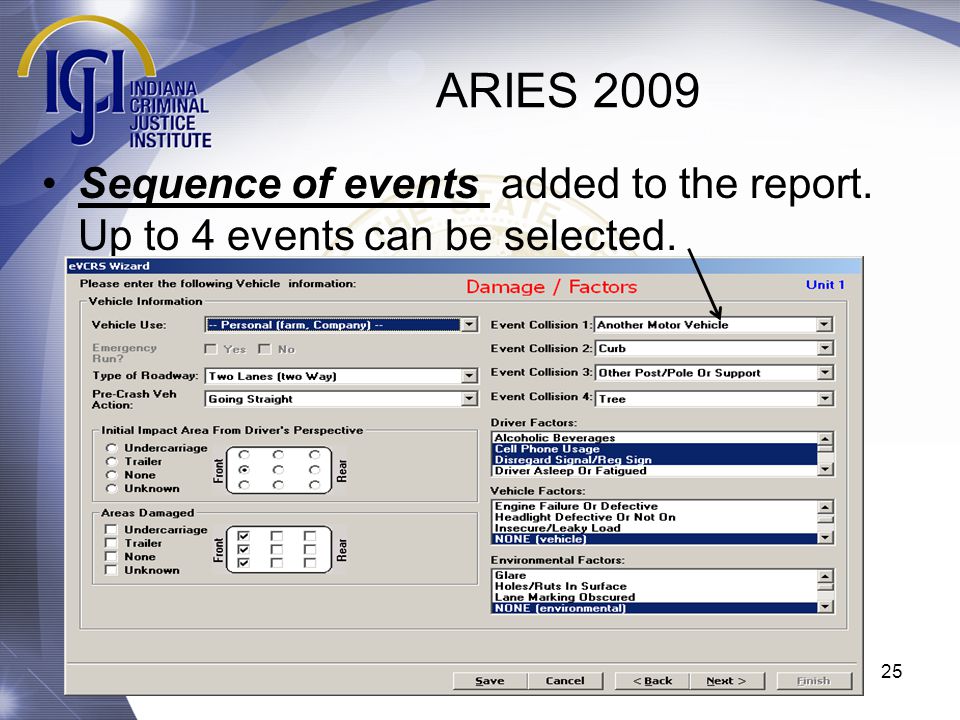Click Environmental Factors scroll up arrow
Image resolution: width=960 pixels, height=720 pixels.
825,577
